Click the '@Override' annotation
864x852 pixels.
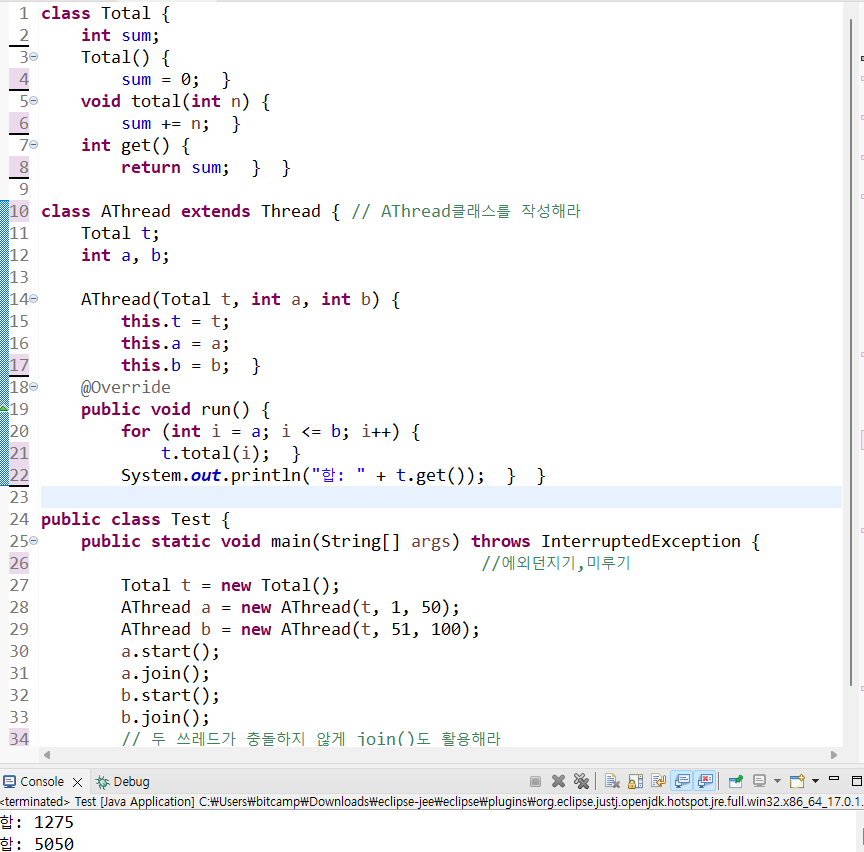[126, 387]
